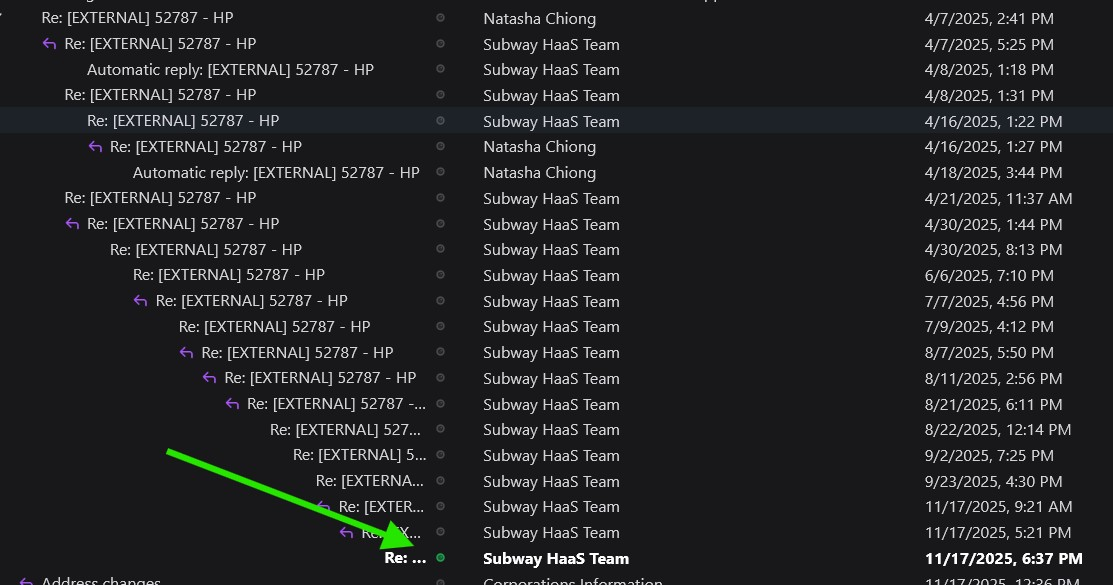This screenshot has height=585, width=1113.
Task: Click replied arrow icon on 7/7/2025 4:56 PM message
Action: click(x=141, y=301)
